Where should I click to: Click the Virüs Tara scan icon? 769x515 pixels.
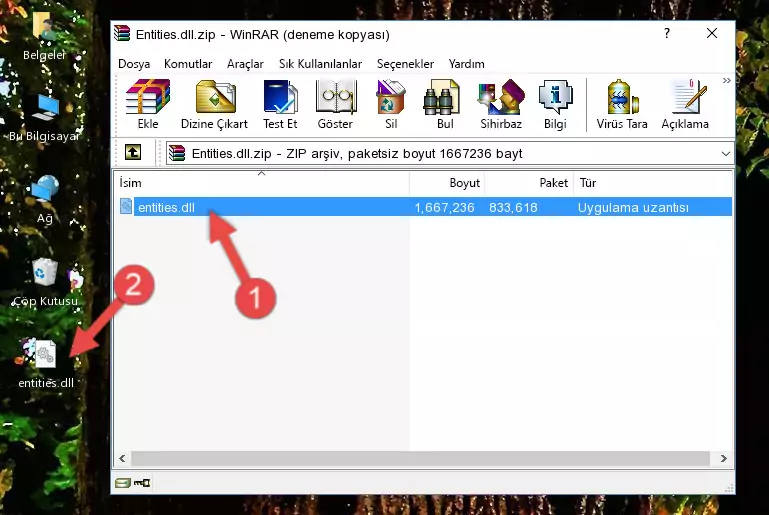pos(622,104)
